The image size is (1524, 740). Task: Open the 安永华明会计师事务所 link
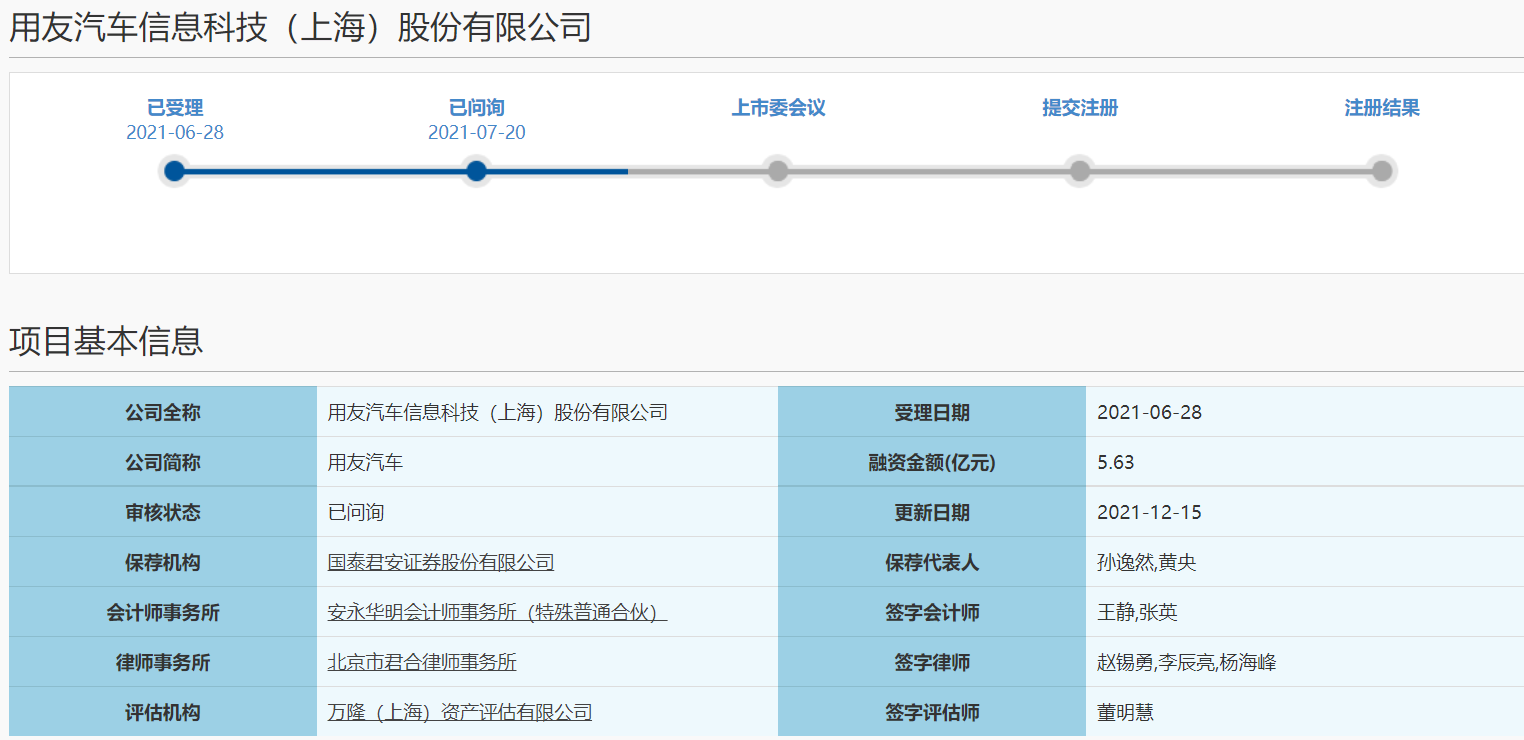pyautogui.click(x=497, y=612)
